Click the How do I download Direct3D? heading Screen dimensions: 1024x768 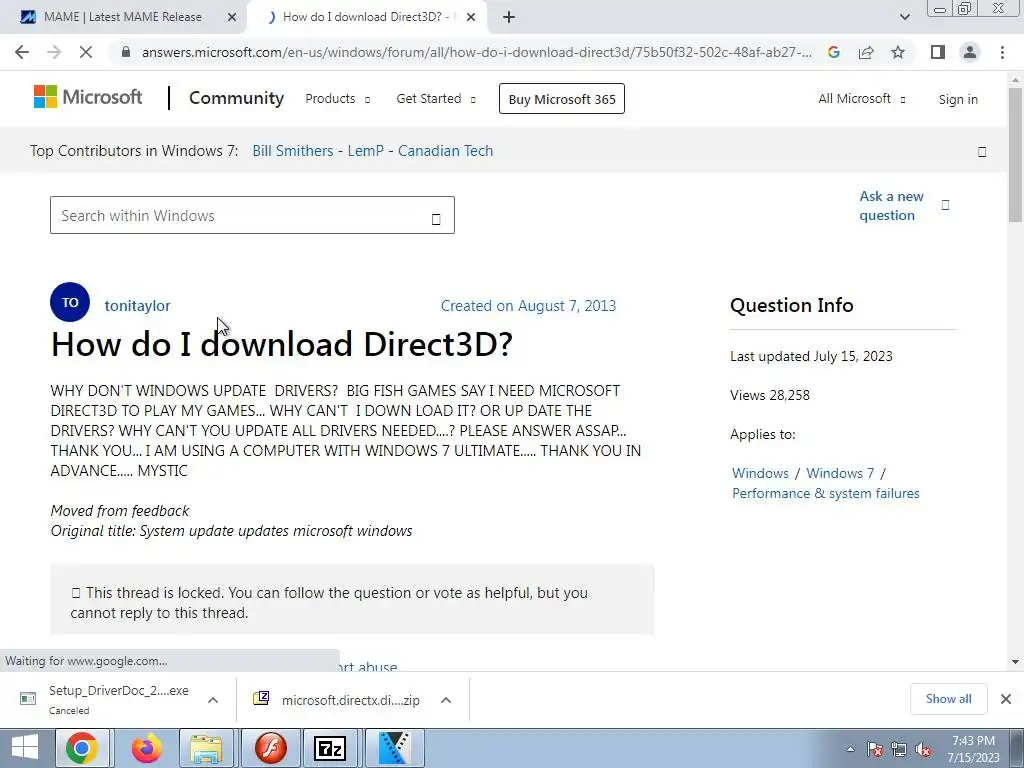click(282, 344)
